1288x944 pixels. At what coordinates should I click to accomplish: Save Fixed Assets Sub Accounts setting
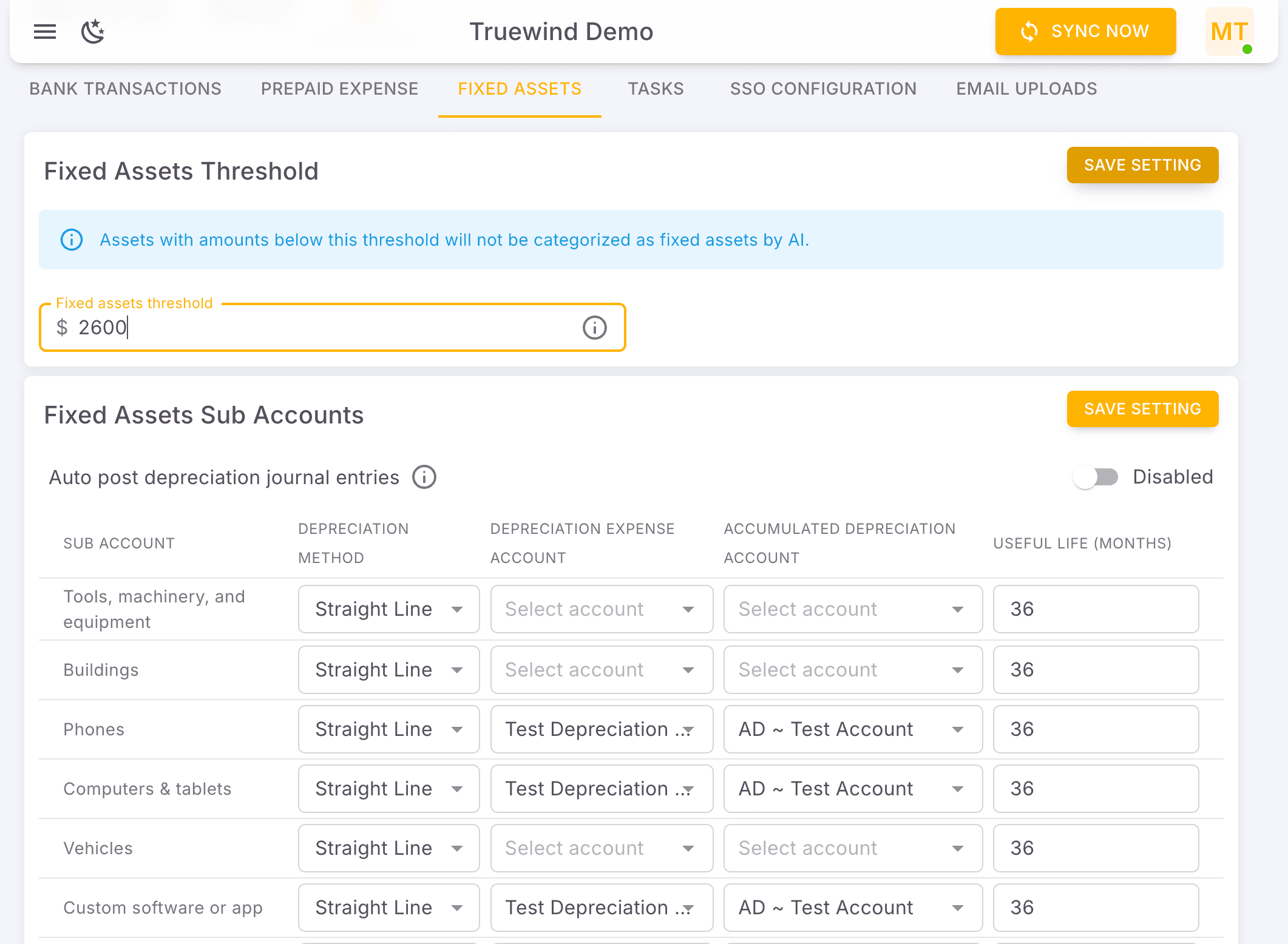1142,409
